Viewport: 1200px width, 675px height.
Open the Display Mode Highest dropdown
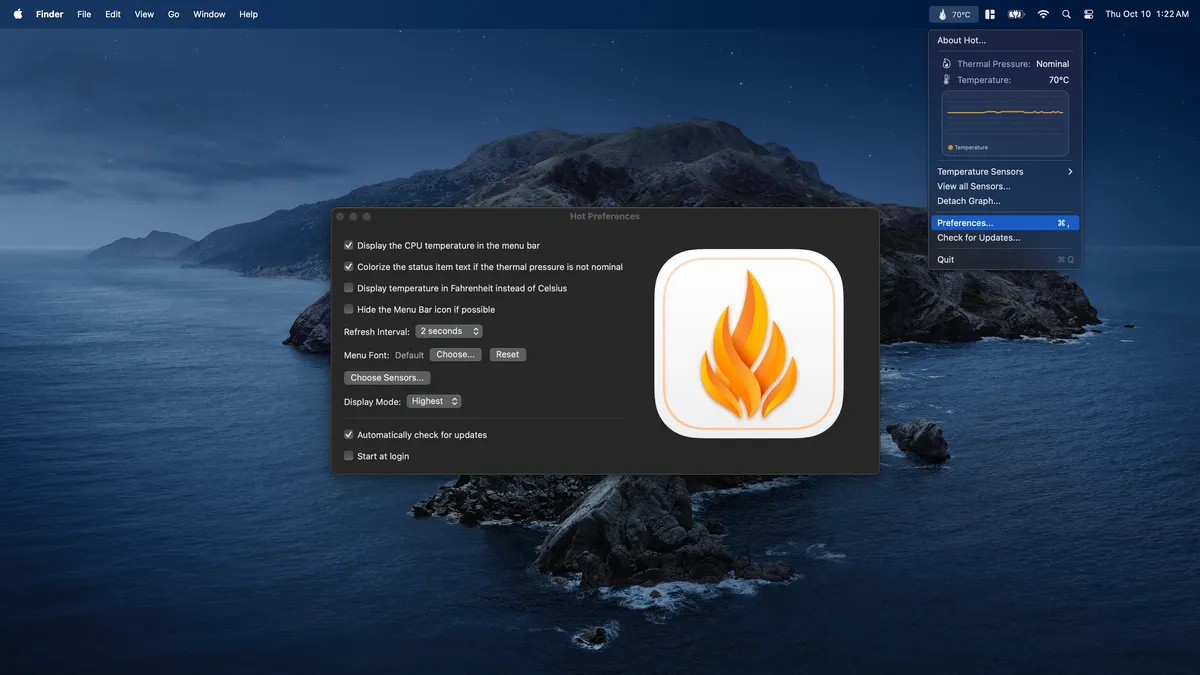pyautogui.click(x=434, y=401)
